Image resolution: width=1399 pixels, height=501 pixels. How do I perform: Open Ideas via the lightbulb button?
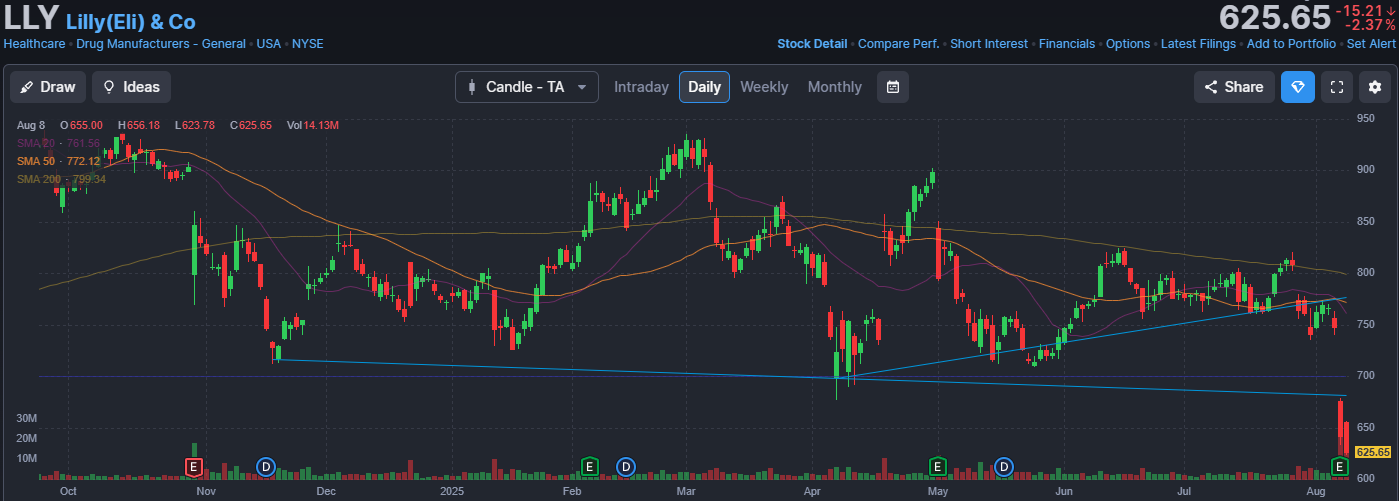[x=131, y=87]
